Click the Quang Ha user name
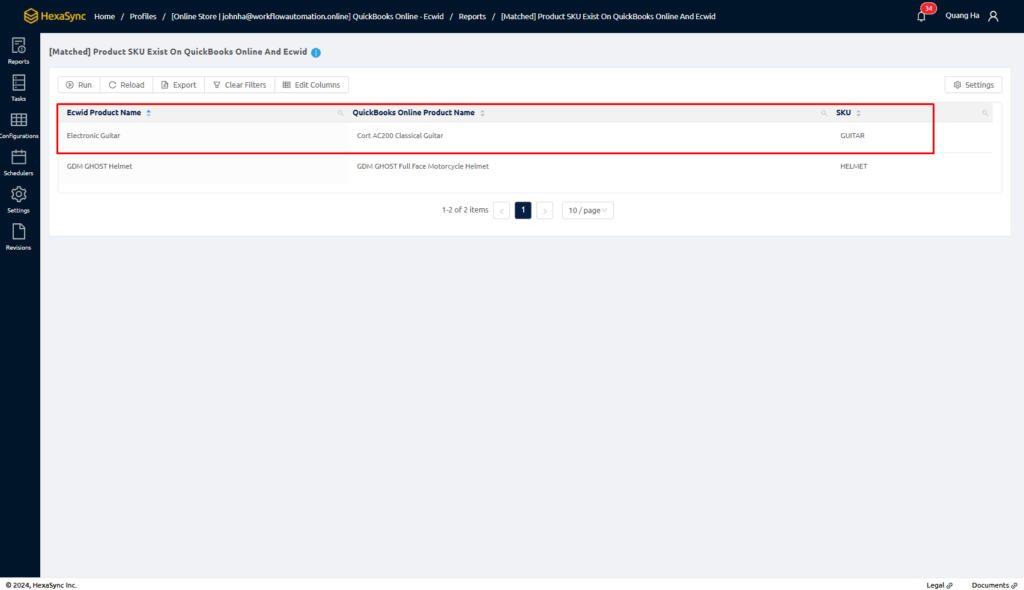The height and width of the screenshot is (590, 1024). [962, 16]
